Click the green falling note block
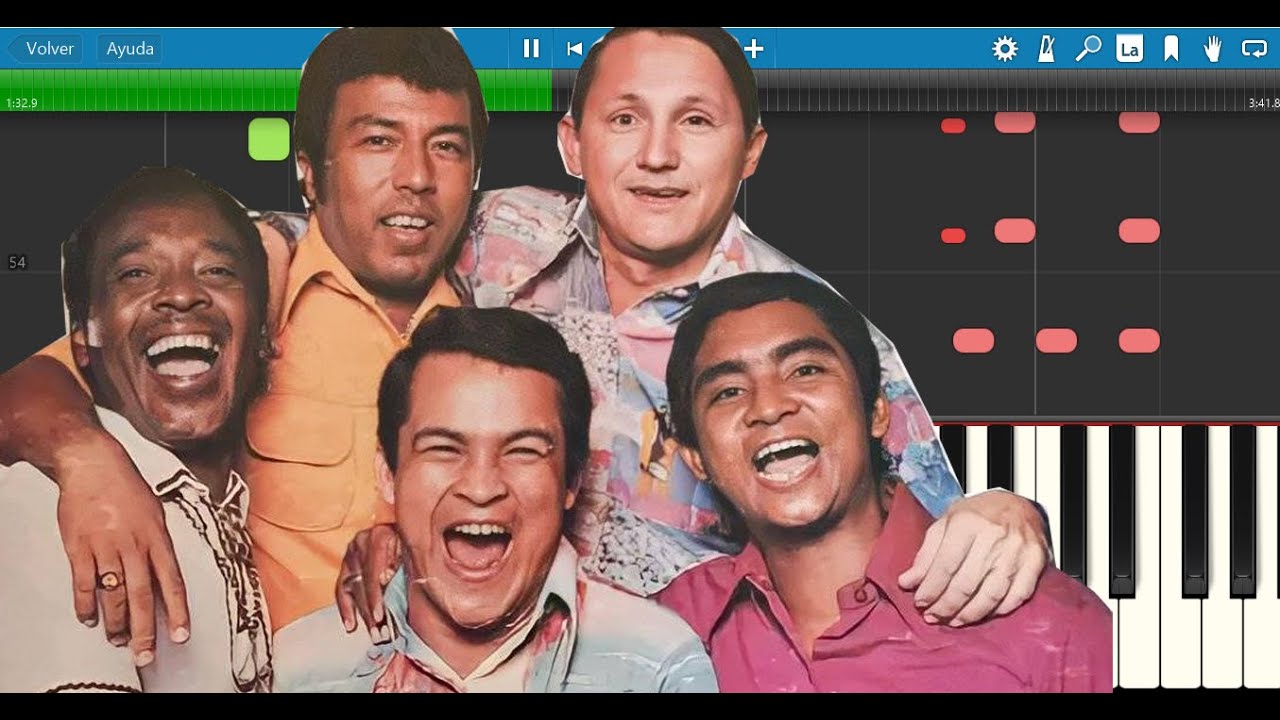This screenshot has width=1280, height=720. tap(269, 139)
